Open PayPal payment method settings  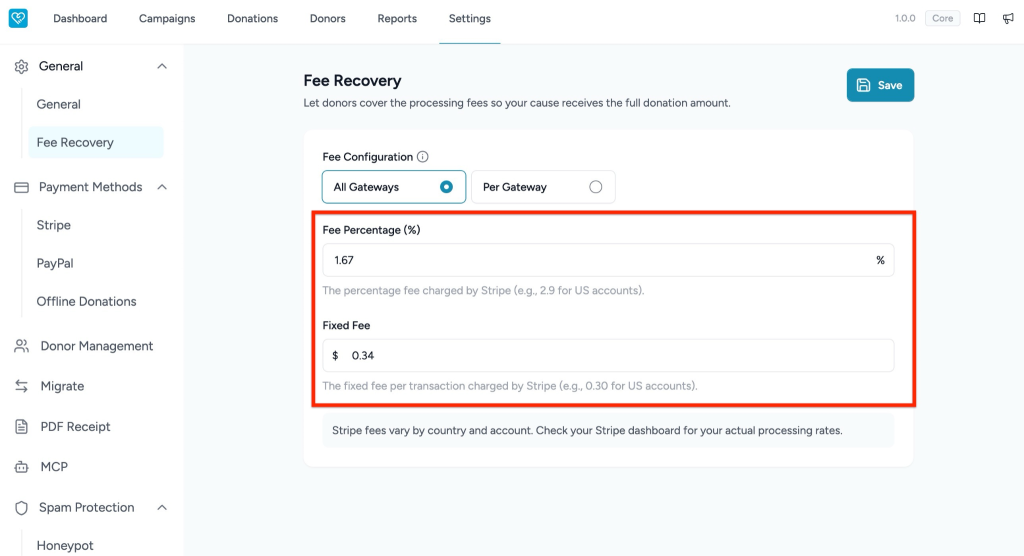coord(55,263)
